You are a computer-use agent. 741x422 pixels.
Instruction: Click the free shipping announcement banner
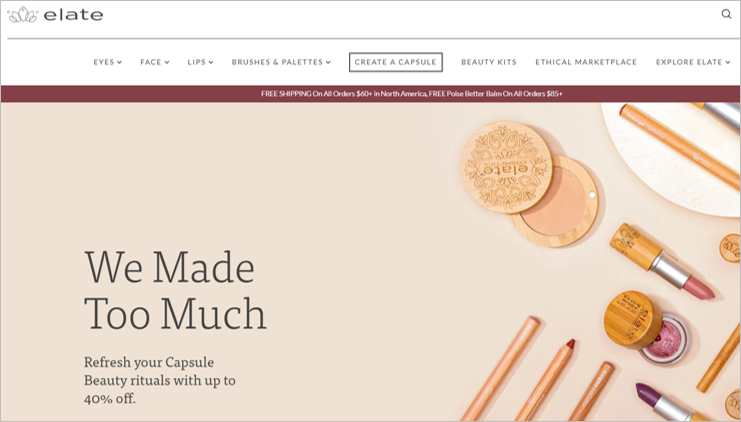click(370, 94)
